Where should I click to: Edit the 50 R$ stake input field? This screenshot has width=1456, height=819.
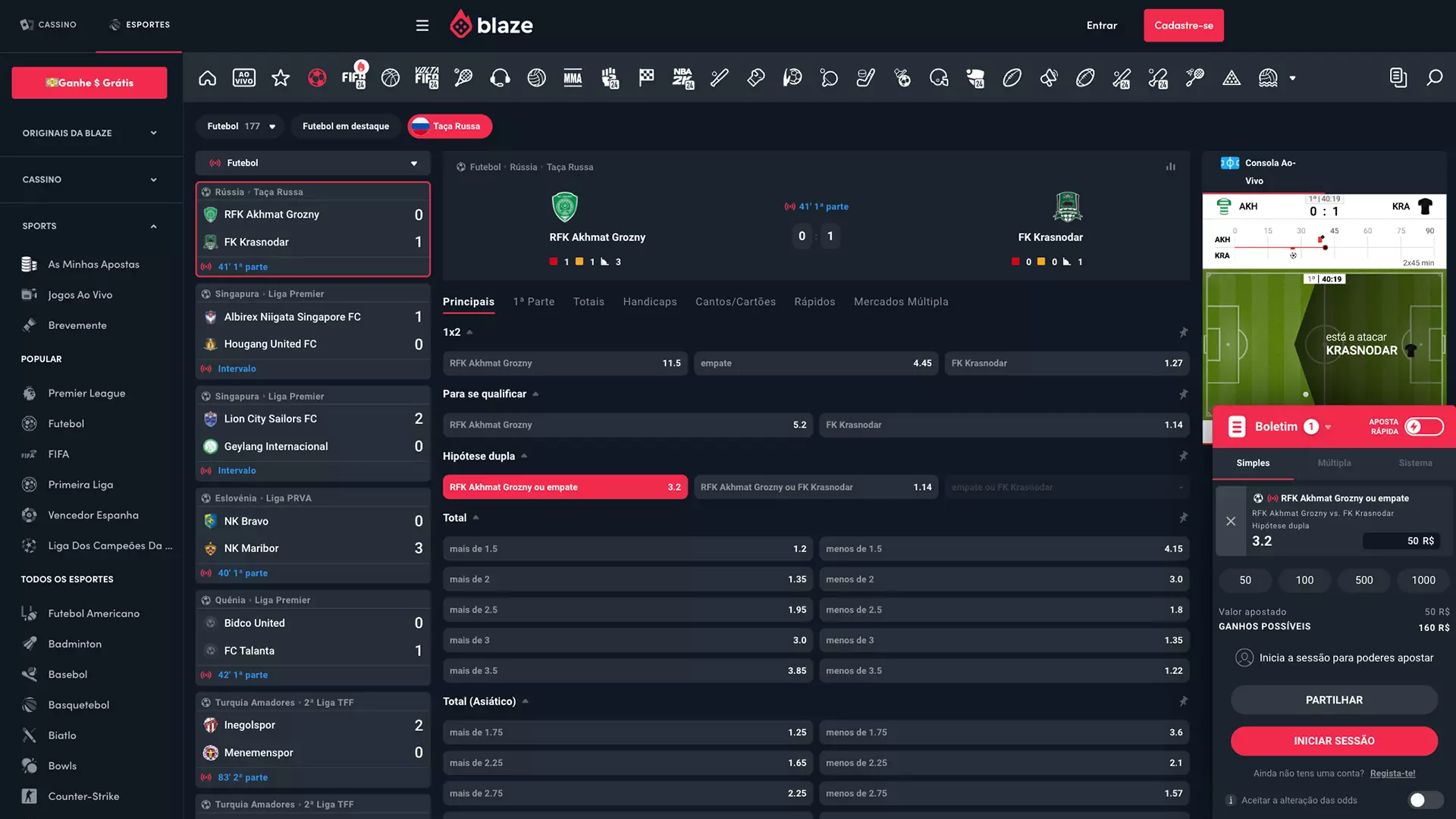point(1401,541)
